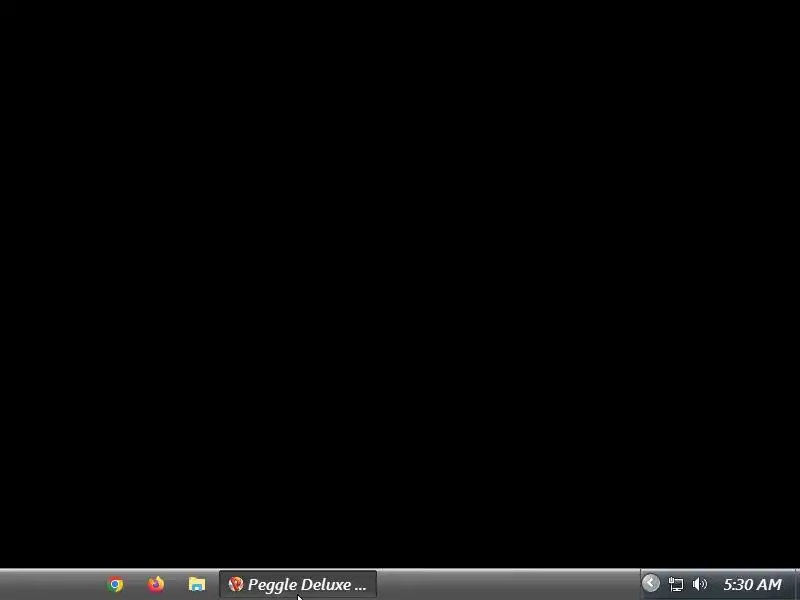800x600 pixels.
Task: Launch Firefox from the taskbar
Action: tap(156, 584)
